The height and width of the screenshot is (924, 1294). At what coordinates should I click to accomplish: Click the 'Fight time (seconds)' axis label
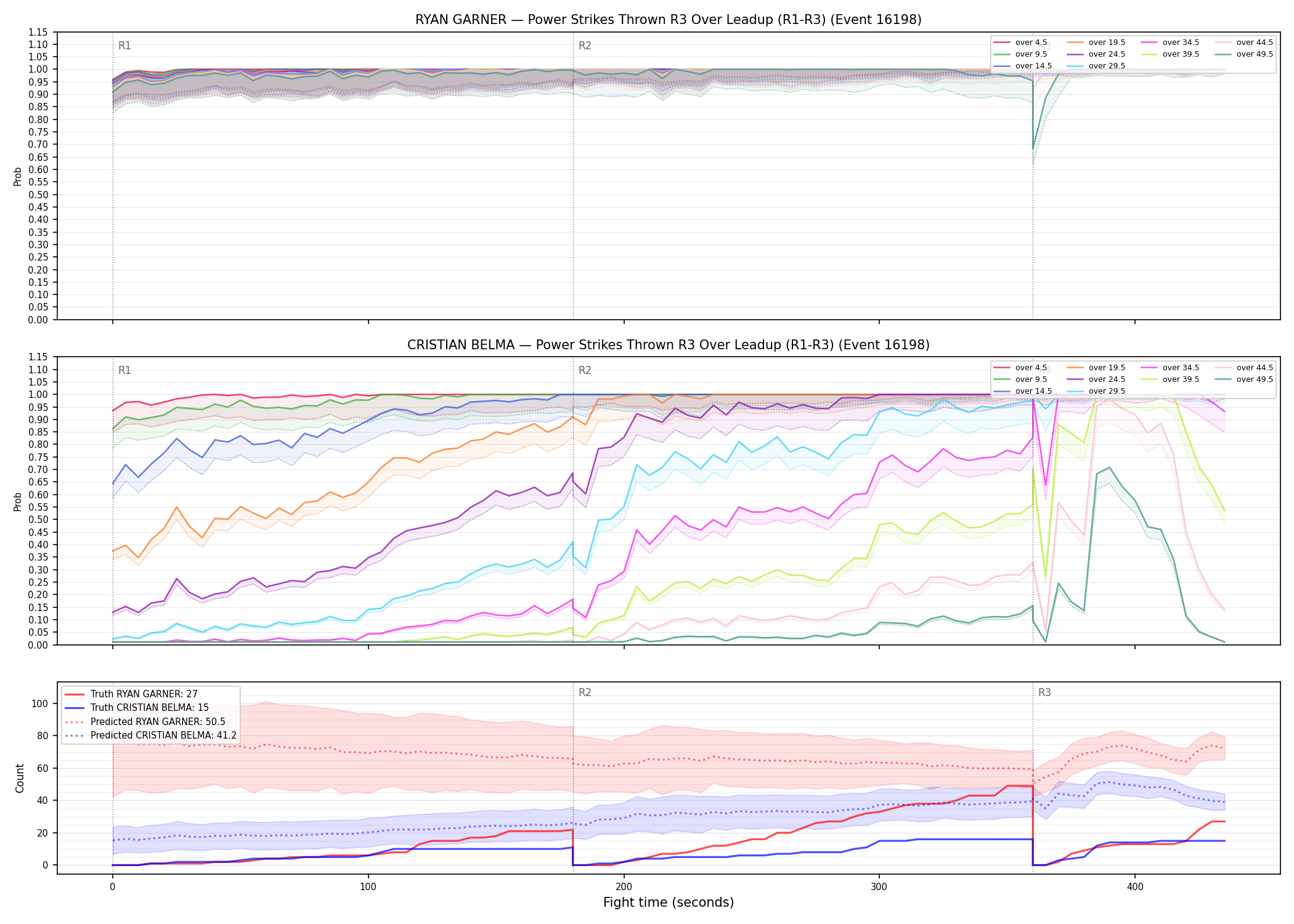[669, 902]
